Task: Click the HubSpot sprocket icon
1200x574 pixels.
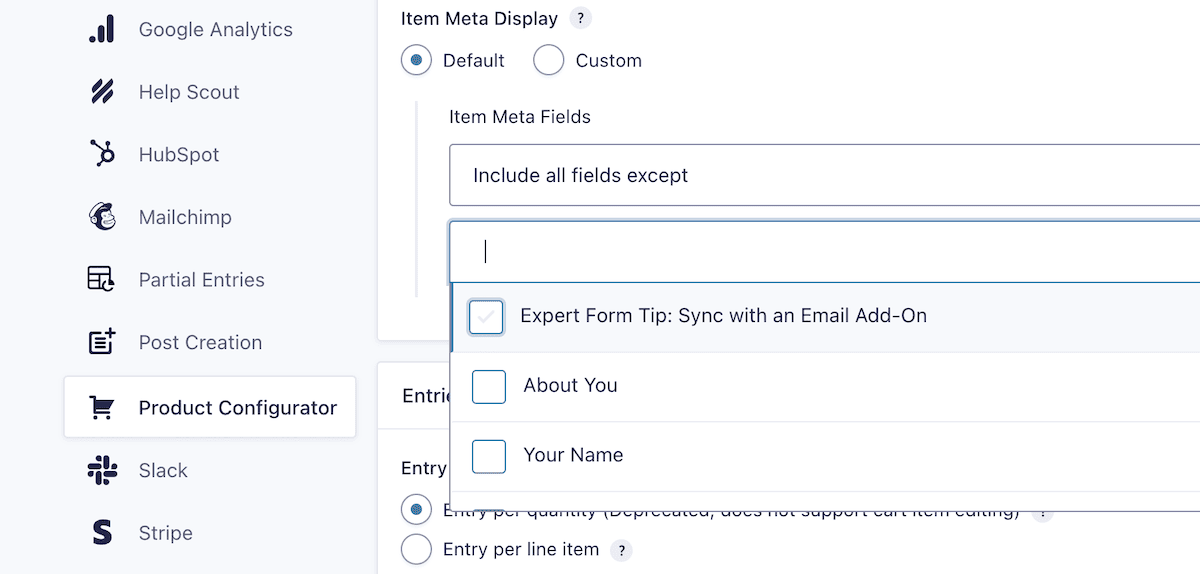Action: pos(101,155)
